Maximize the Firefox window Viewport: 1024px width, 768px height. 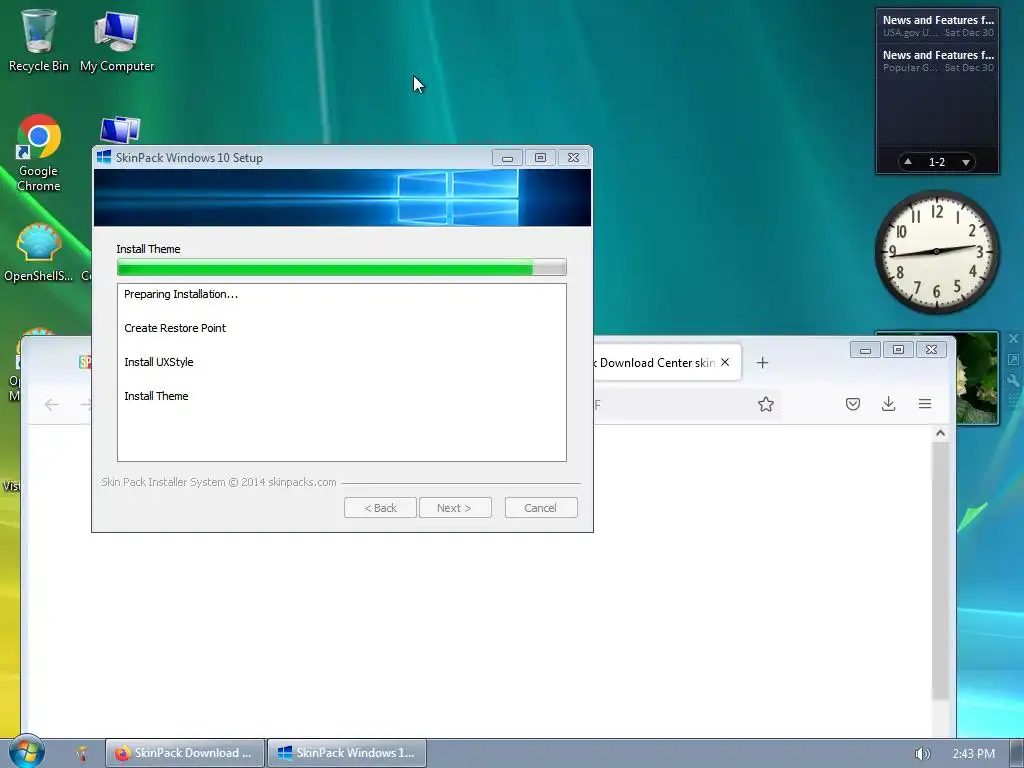[898, 349]
